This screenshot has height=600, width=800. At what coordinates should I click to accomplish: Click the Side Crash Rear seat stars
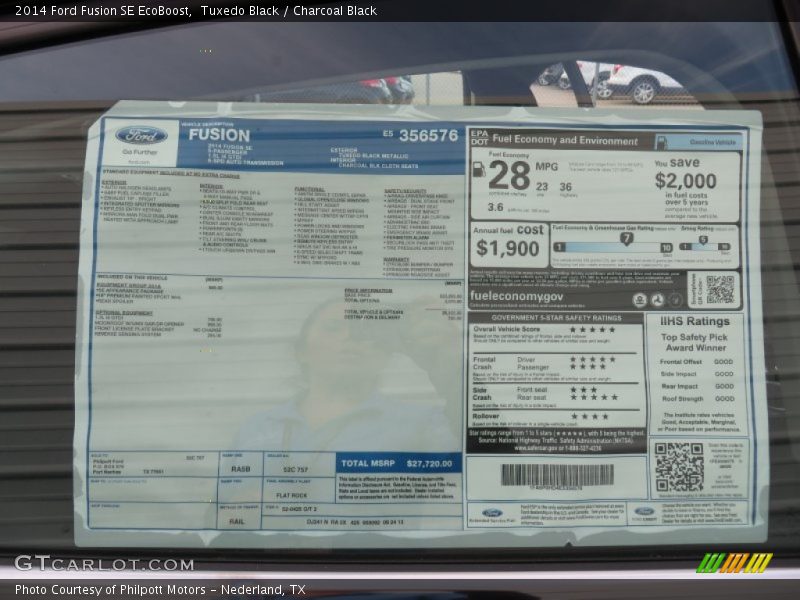tap(594, 397)
